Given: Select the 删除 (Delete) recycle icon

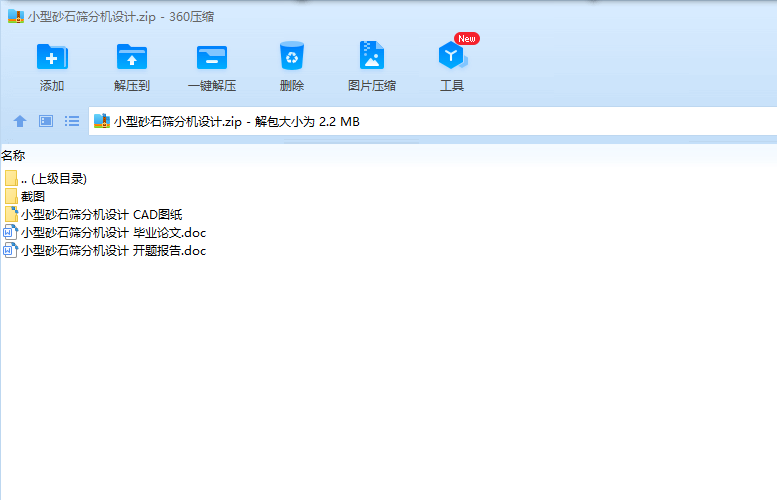Looking at the screenshot, I should 291,56.
